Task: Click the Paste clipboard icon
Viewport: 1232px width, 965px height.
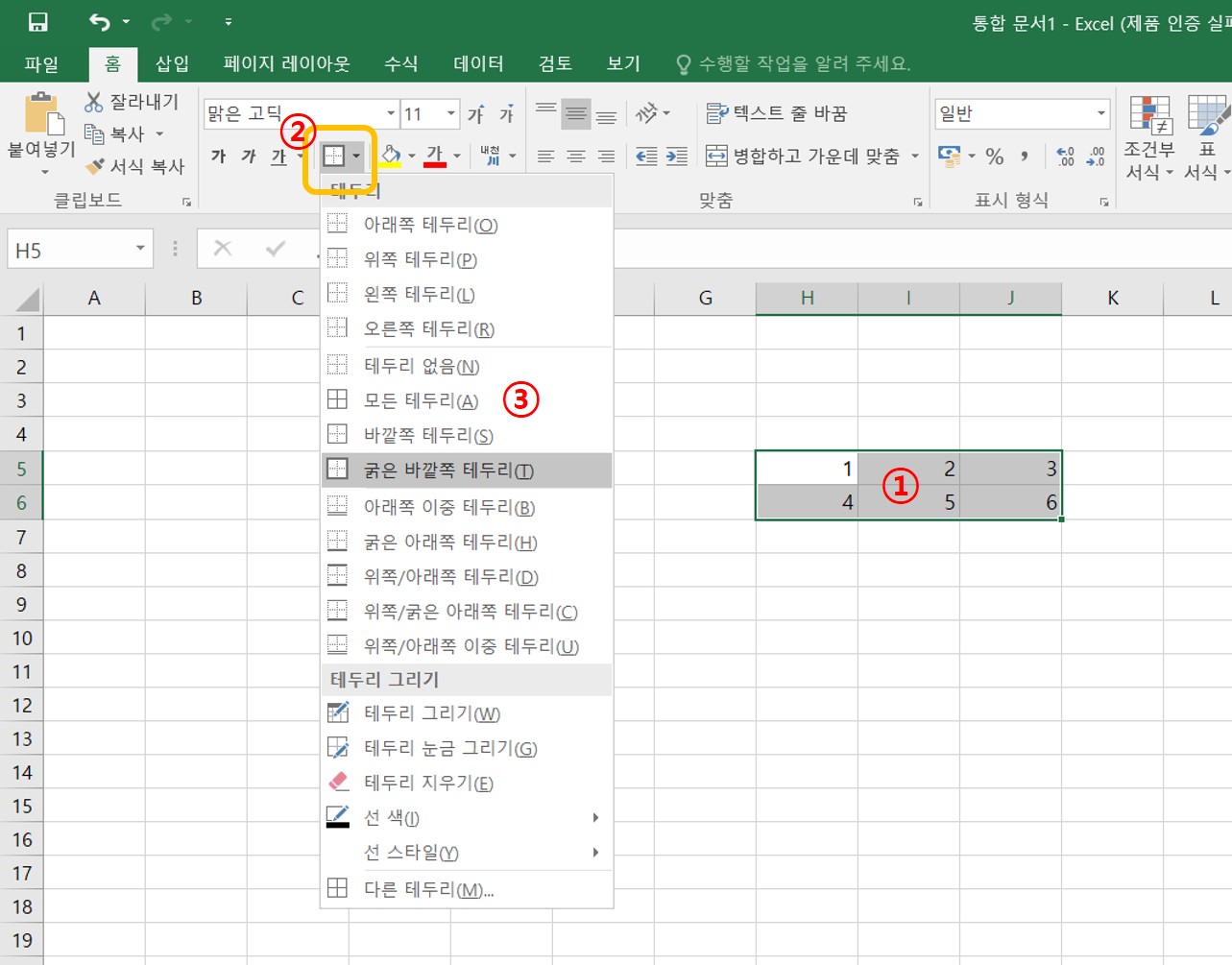Action: click(x=43, y=113)
